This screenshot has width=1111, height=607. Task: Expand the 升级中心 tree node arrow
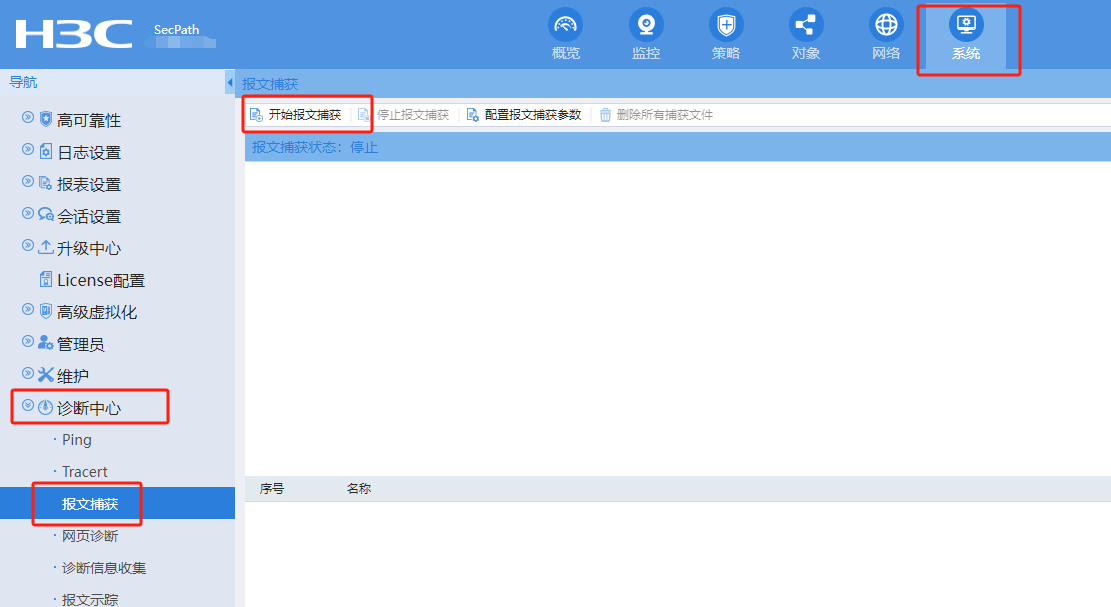click(28, 245)
